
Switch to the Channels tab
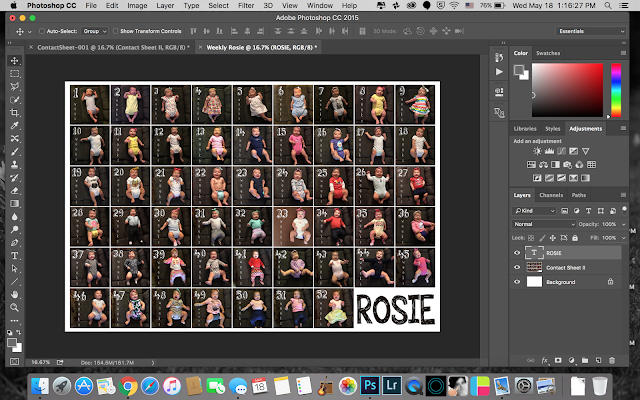pos(551,195)
